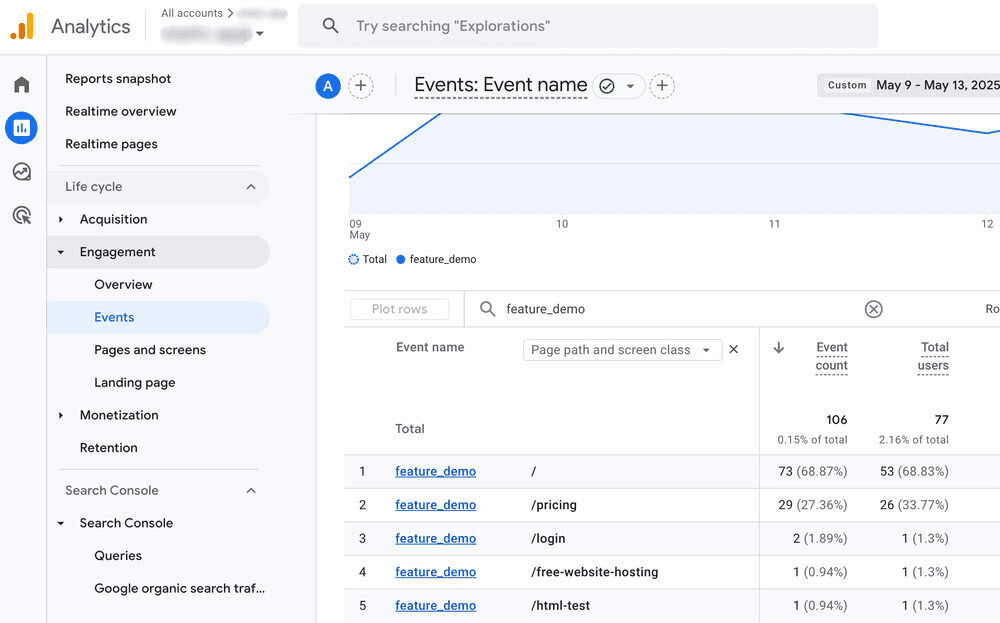Click the sort arrow on Event count column
Screen dimensions: 1000x623
[x=779, y=348]
